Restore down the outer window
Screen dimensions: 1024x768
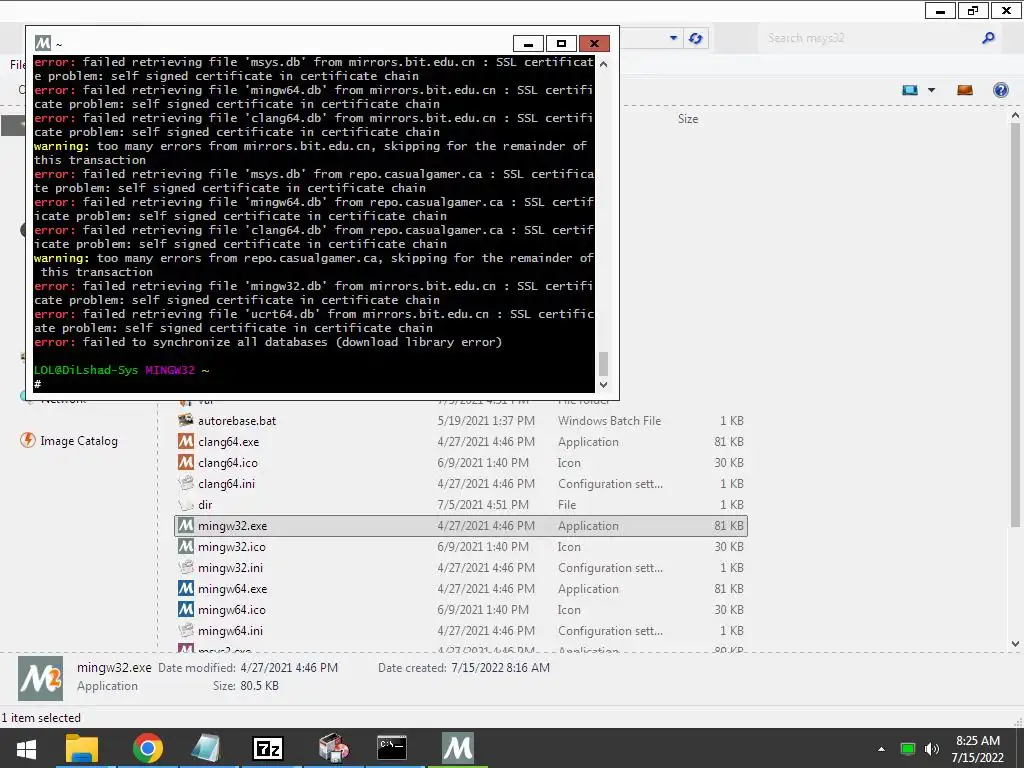click(x=973, y=10)
